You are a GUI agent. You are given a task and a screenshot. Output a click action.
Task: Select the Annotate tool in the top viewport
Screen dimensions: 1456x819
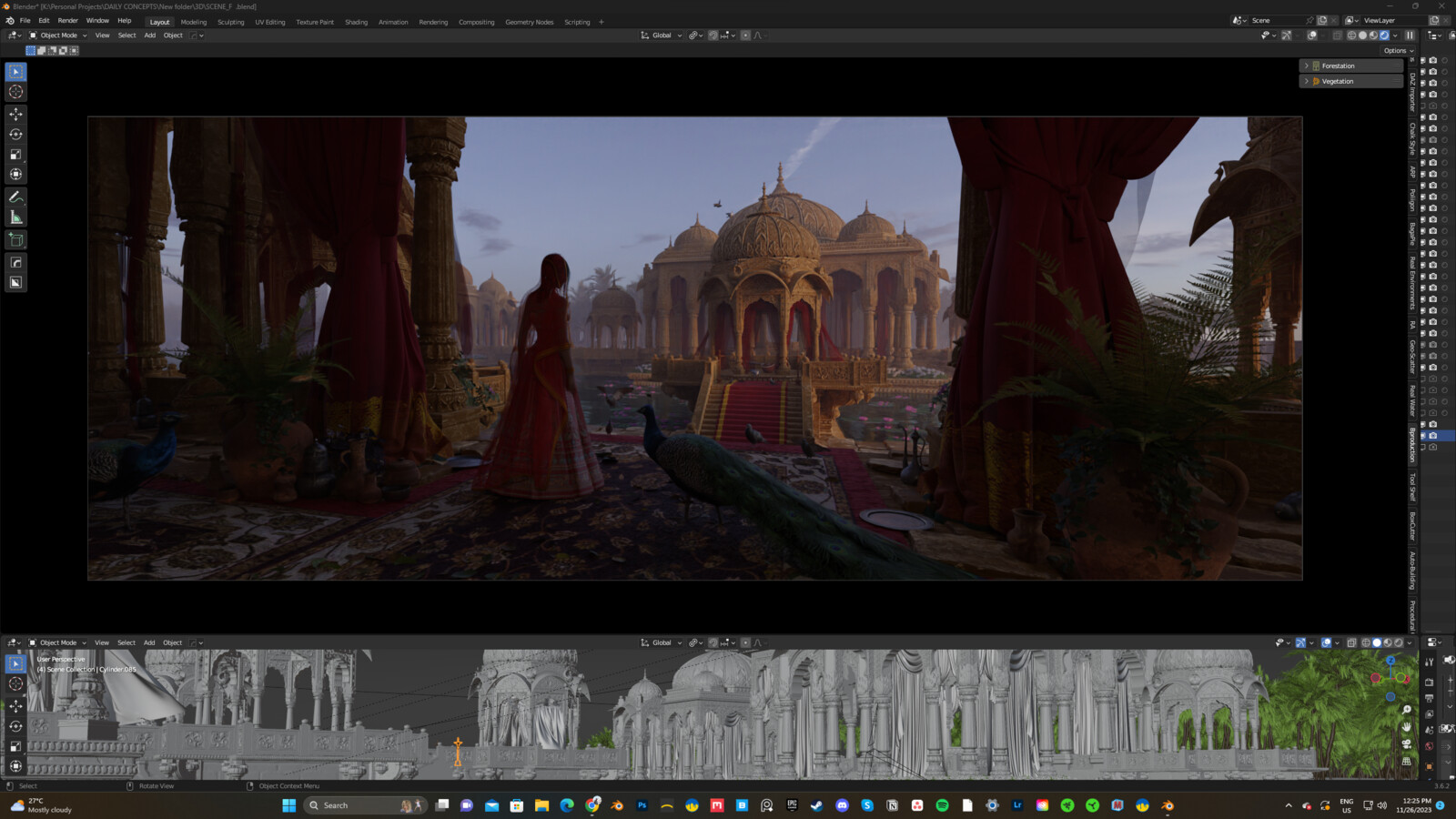[15, 197]
